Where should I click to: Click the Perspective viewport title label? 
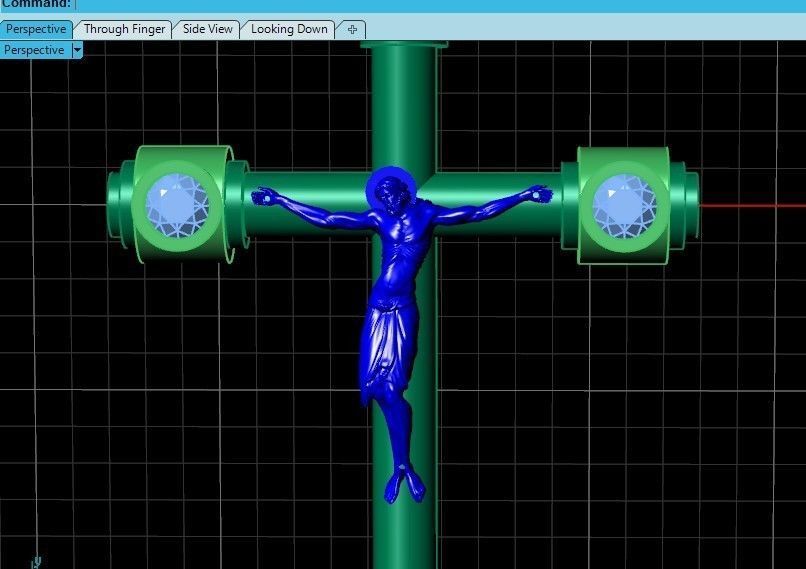pyautogui.click(x=34, y=50)
